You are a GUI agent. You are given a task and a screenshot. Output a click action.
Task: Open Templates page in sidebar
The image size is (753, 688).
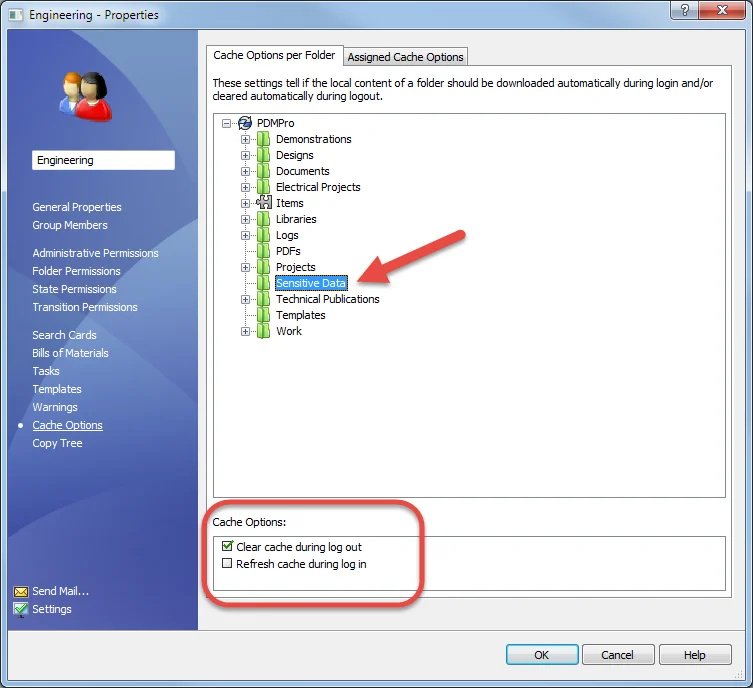point(57,389)
